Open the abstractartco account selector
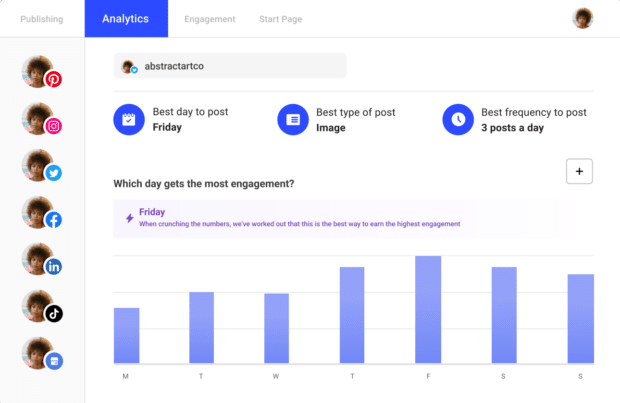Viewport: 620px width, 403px height. (x=230, y=66)
